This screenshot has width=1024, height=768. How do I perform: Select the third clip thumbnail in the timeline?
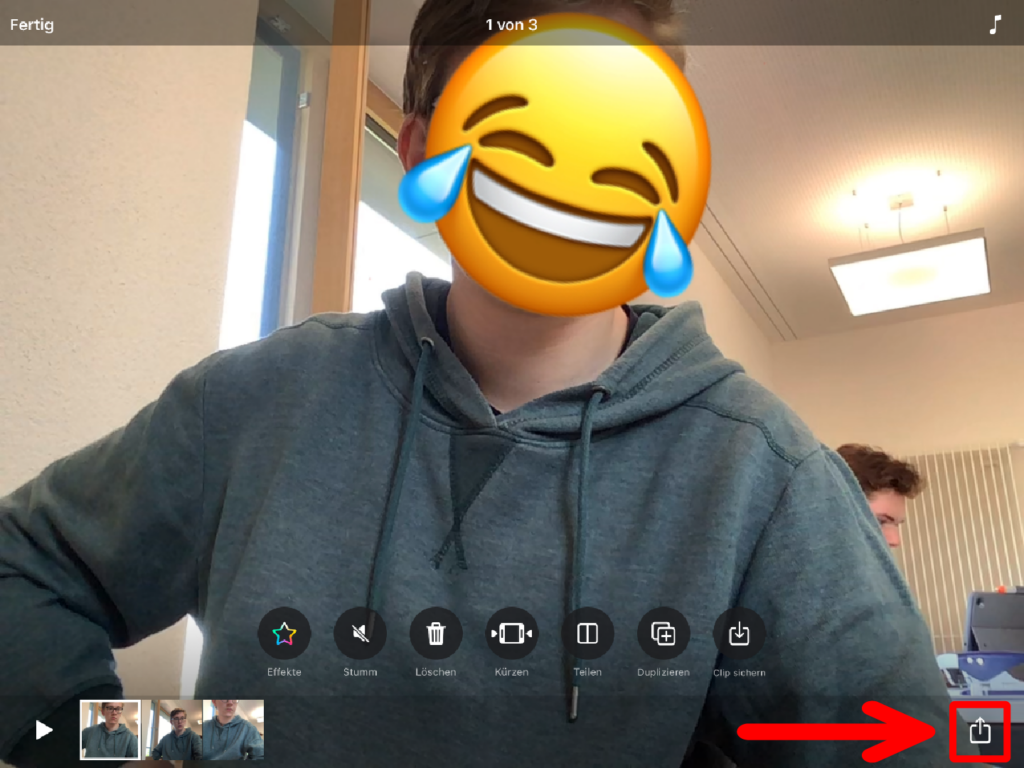point(234,730)
